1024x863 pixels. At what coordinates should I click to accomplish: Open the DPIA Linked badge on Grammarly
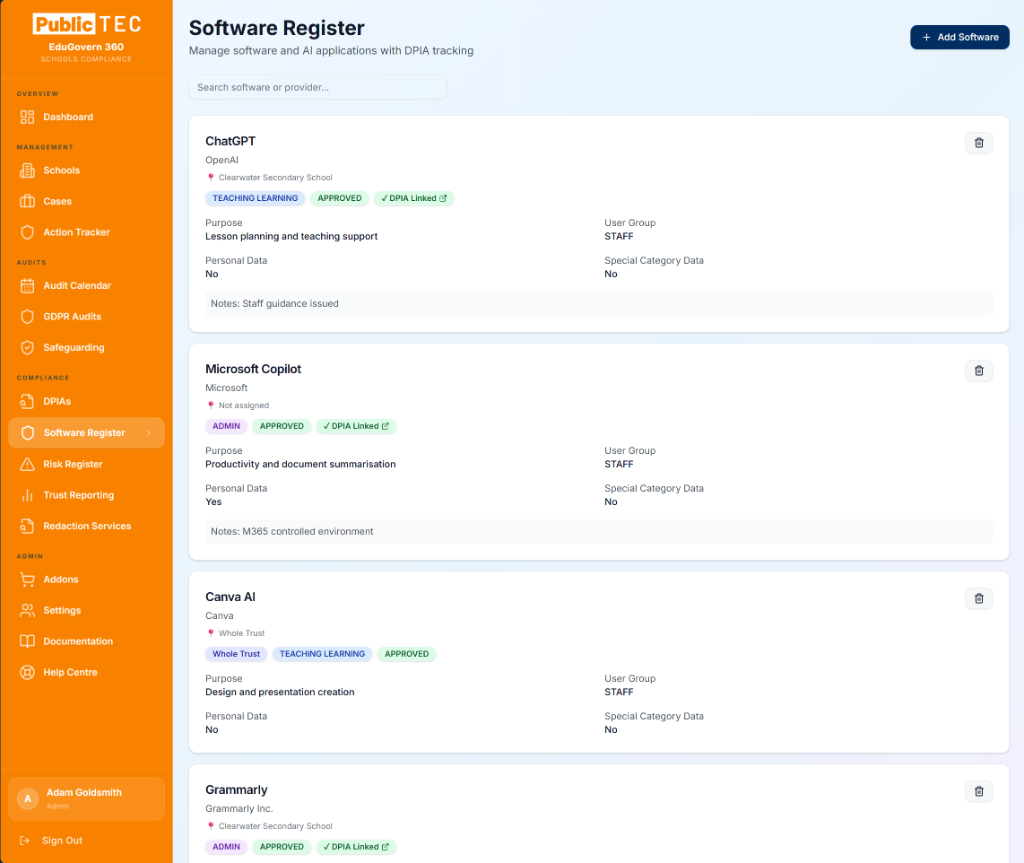(357, 847)
